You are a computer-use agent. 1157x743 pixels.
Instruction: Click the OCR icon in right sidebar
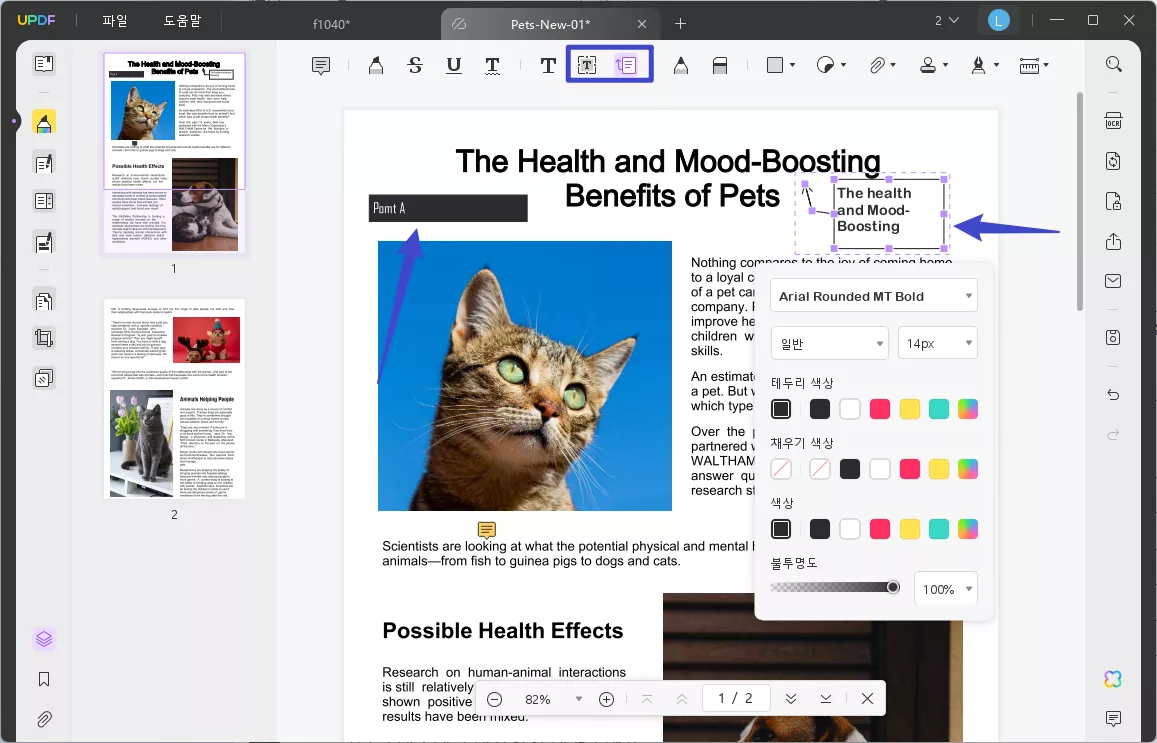(x=1113, y=121)
